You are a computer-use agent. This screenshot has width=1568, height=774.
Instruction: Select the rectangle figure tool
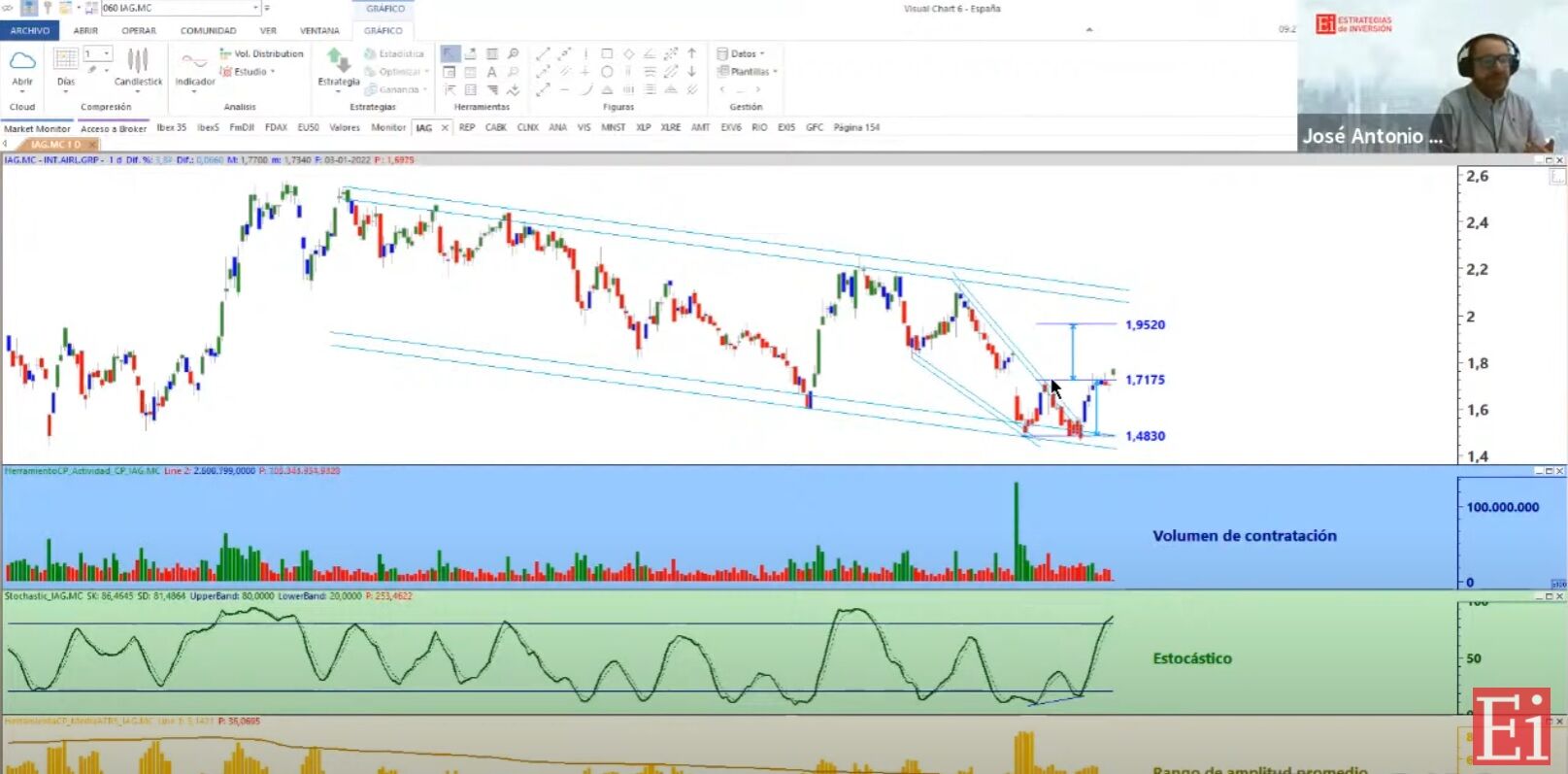[607, 53]
